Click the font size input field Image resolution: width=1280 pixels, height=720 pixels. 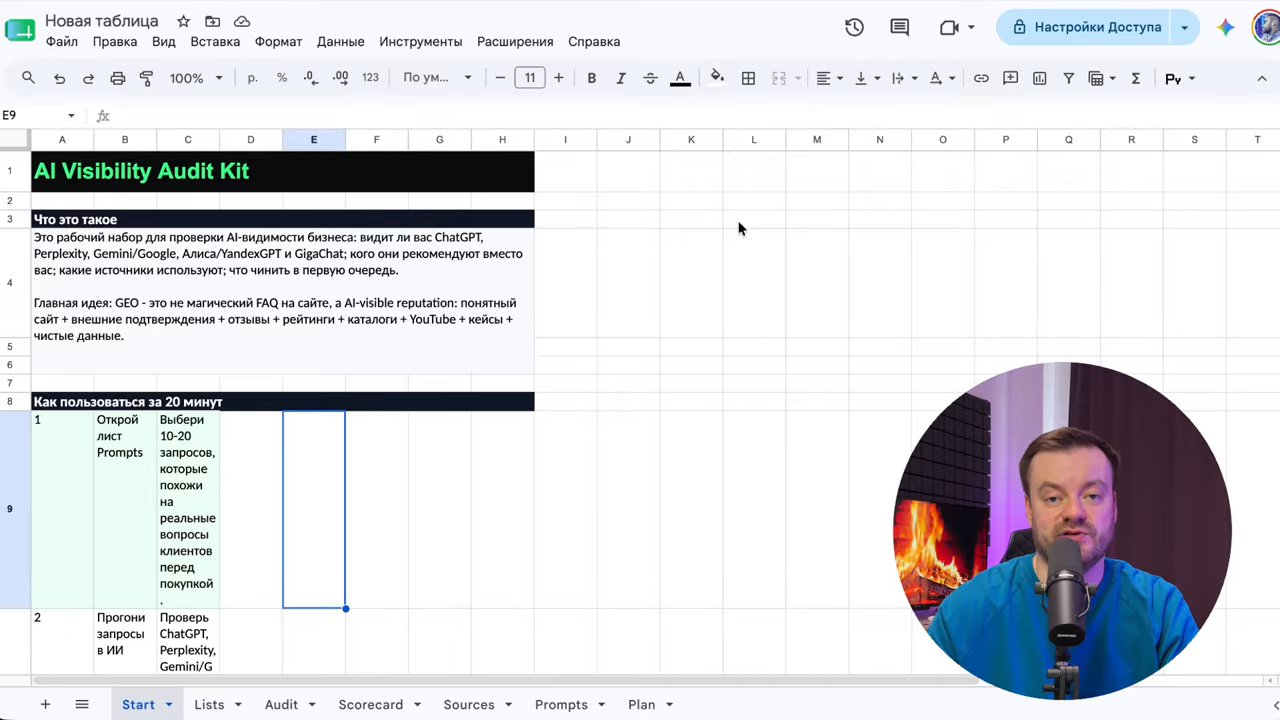point(530,78)
